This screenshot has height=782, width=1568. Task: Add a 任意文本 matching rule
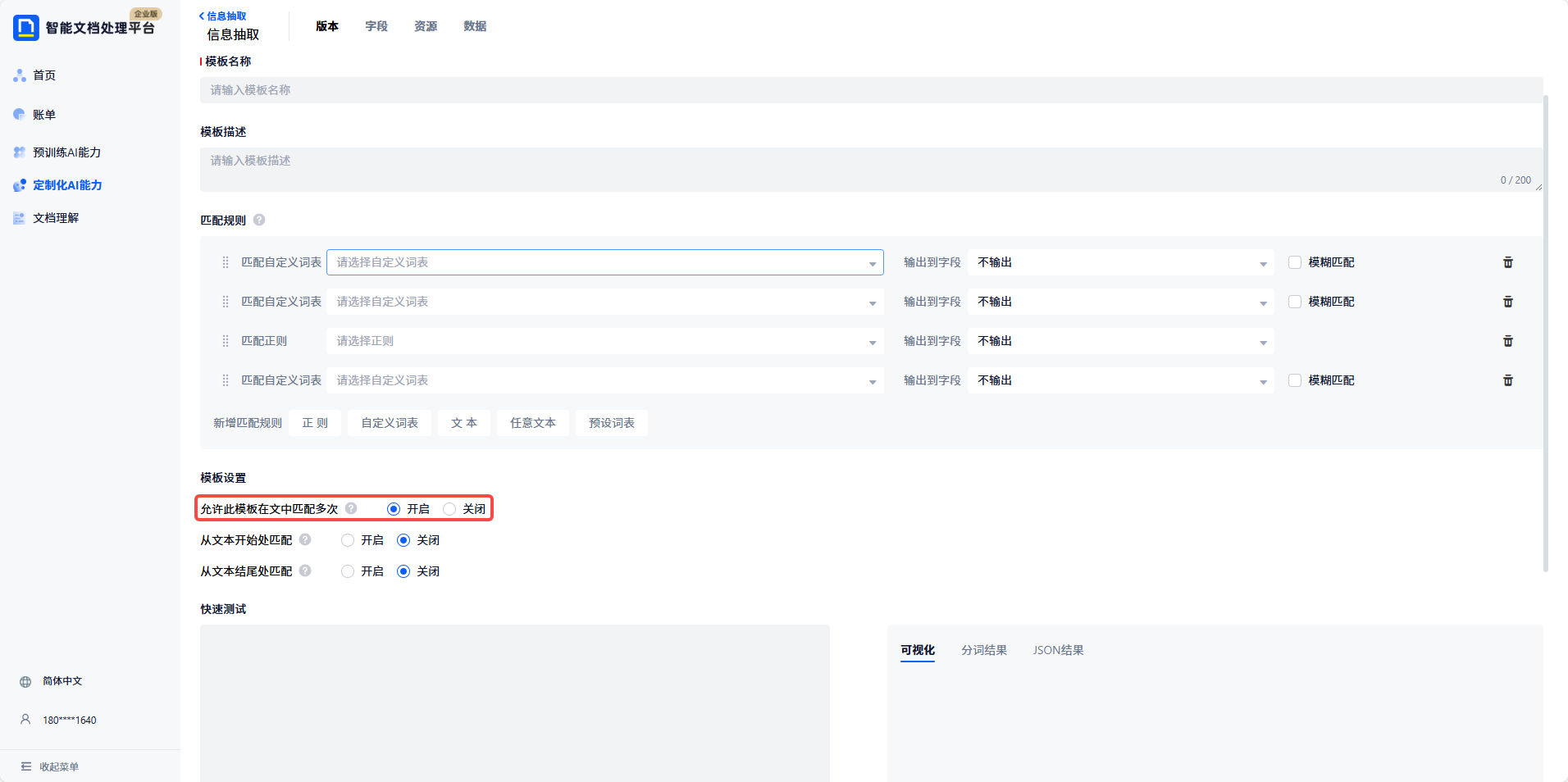coord(533,423)
